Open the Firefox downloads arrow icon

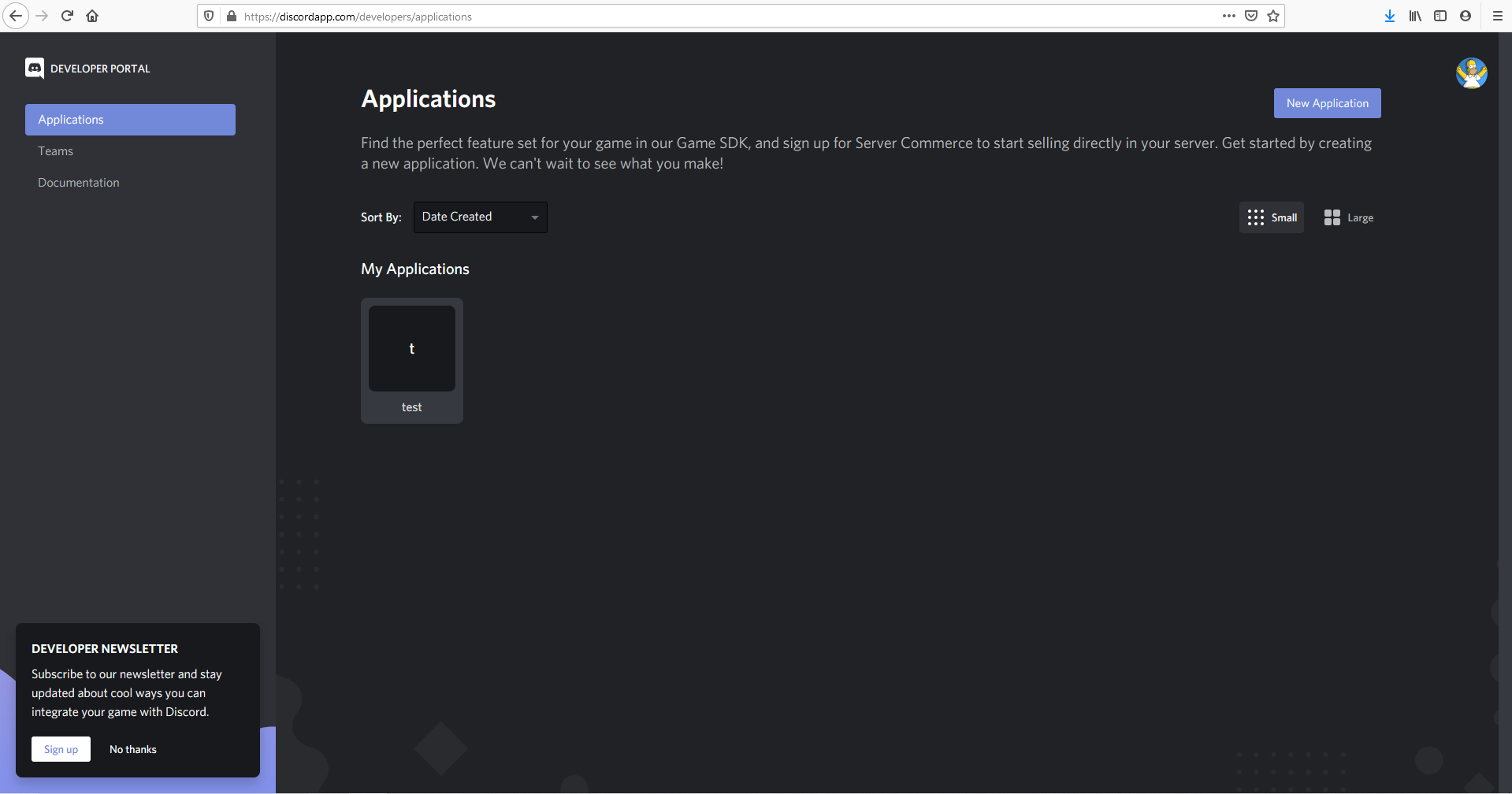(x=1390, y=16)
